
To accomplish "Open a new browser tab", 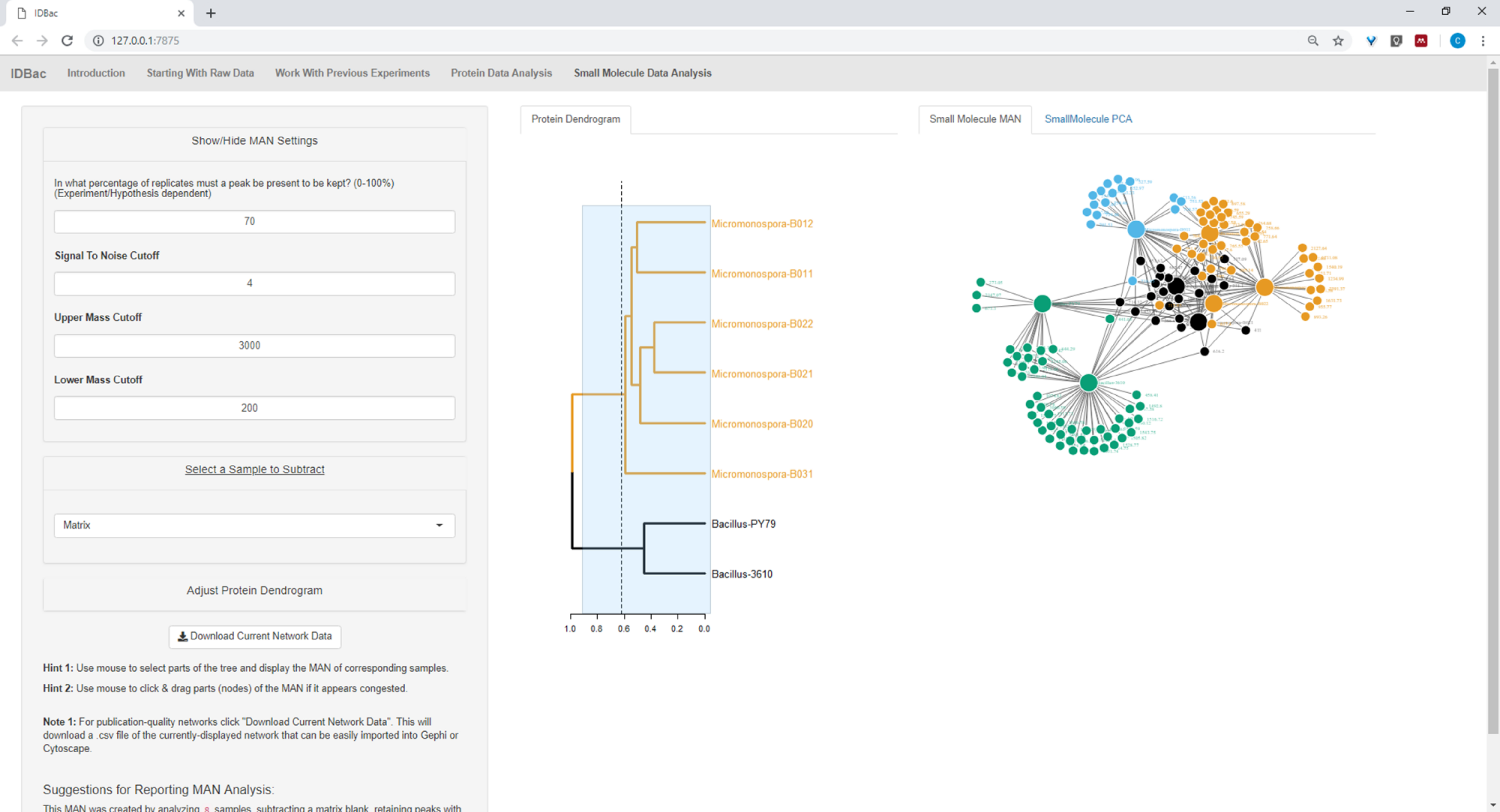I will coord(211,13).
